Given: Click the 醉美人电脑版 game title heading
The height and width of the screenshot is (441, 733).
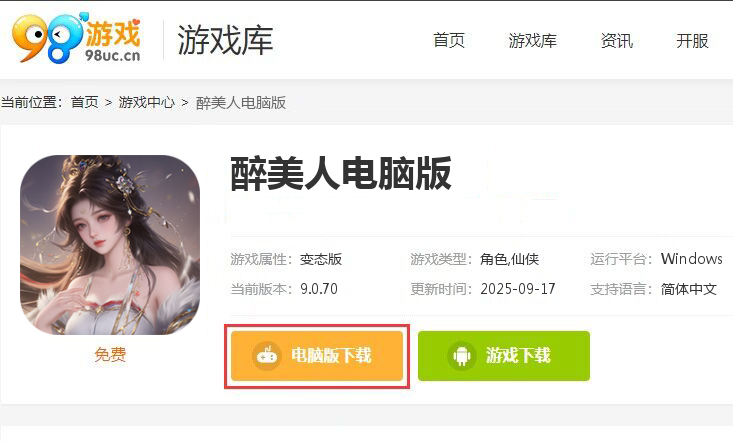Looking at the screenshot, I should 341,174.
